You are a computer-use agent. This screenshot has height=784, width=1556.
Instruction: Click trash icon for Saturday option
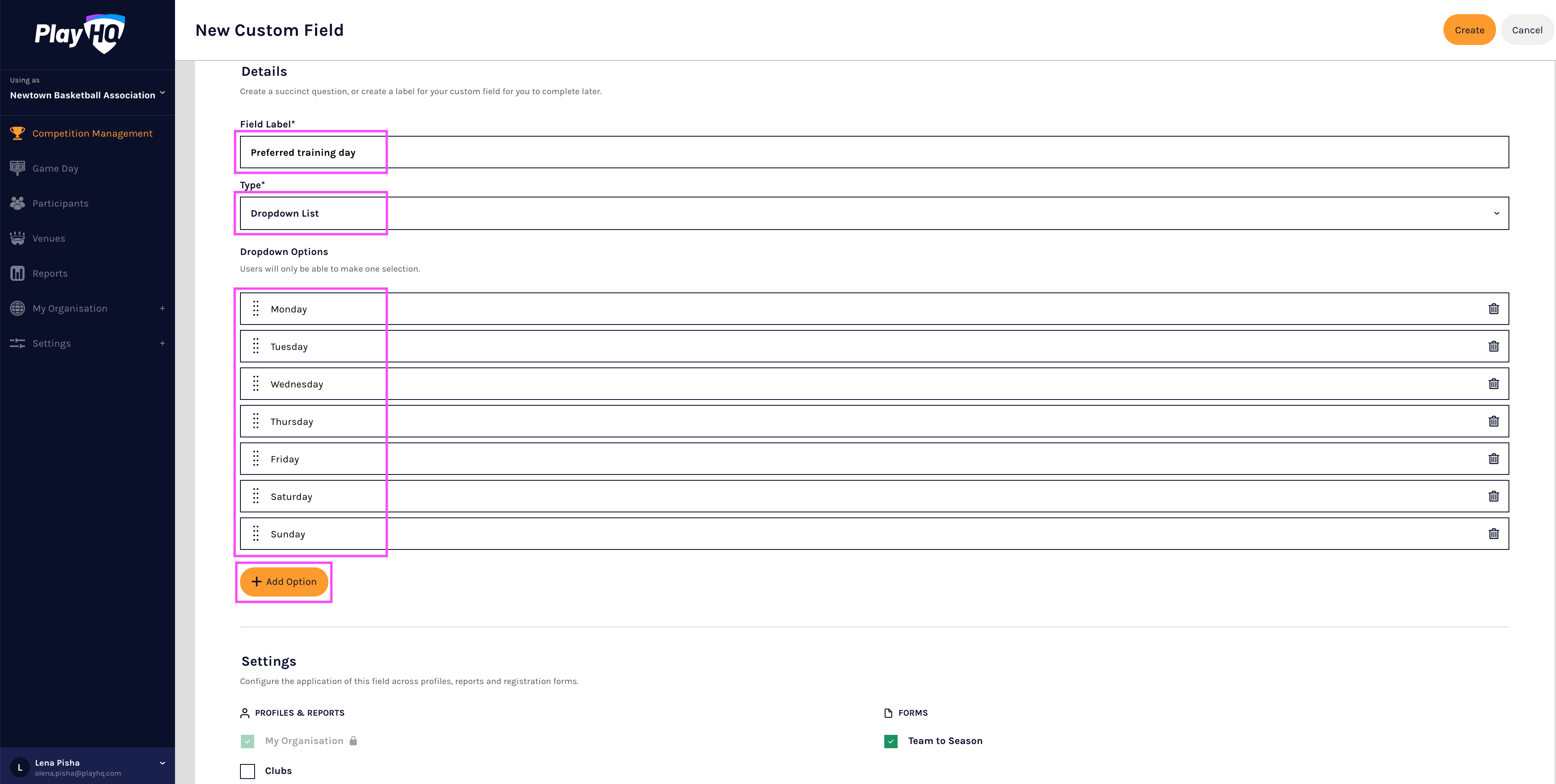(x=1493, y=496)
